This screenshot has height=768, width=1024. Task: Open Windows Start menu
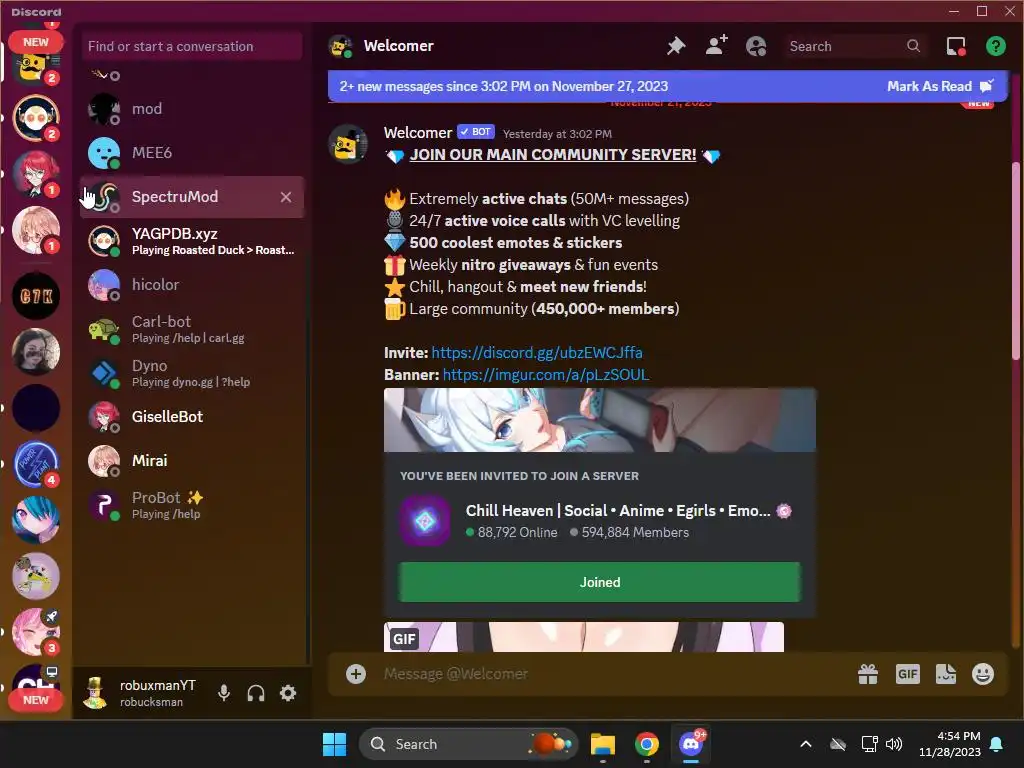pos(334,744)
